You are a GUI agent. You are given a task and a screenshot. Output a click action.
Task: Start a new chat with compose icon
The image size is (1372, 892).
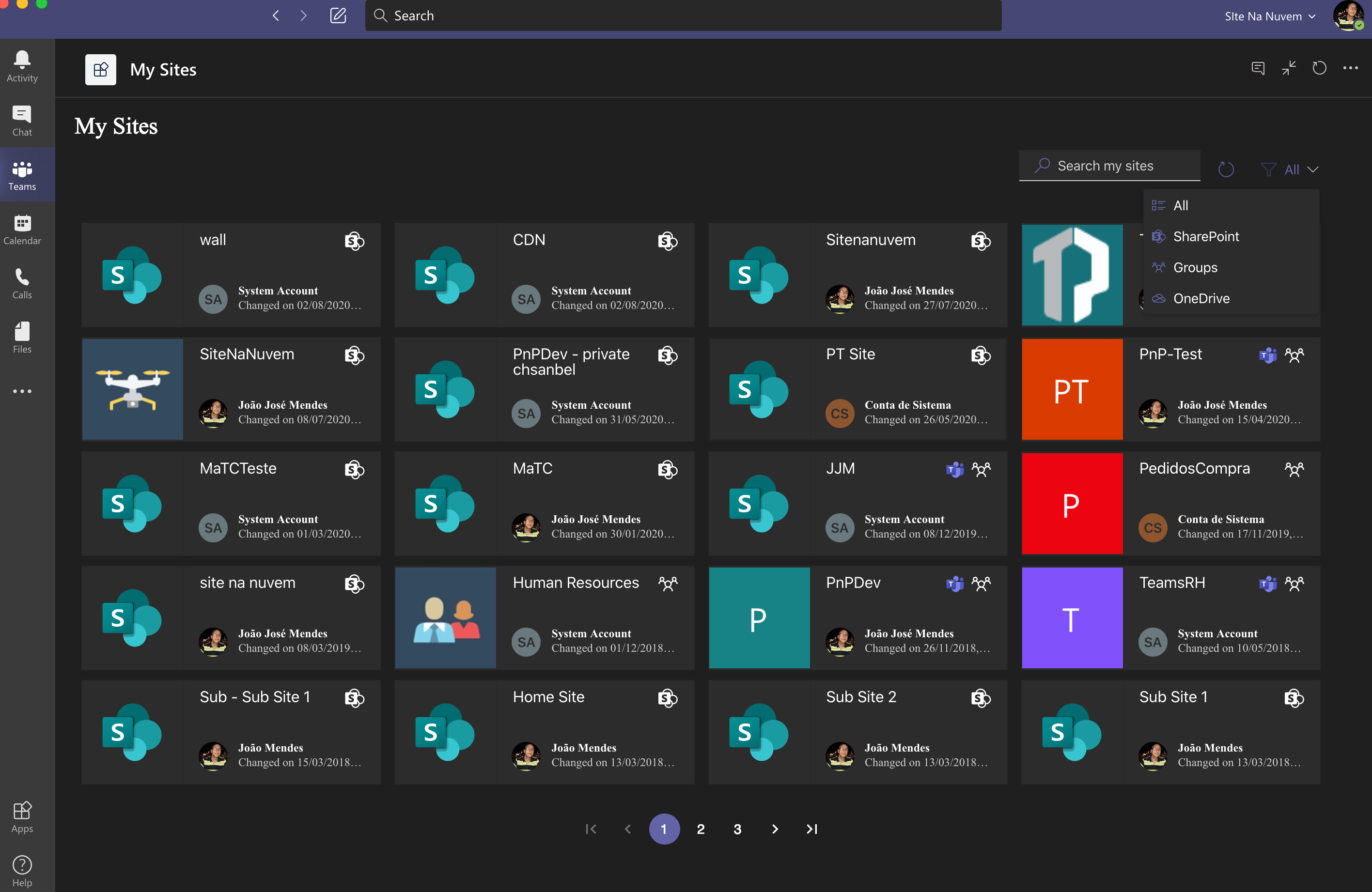tap(338, 15)
